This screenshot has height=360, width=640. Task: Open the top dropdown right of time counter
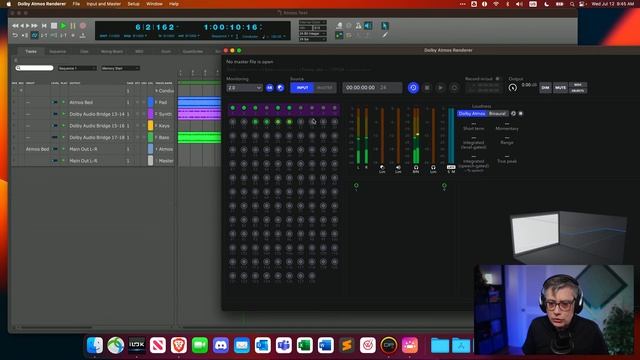pos(312,22)
